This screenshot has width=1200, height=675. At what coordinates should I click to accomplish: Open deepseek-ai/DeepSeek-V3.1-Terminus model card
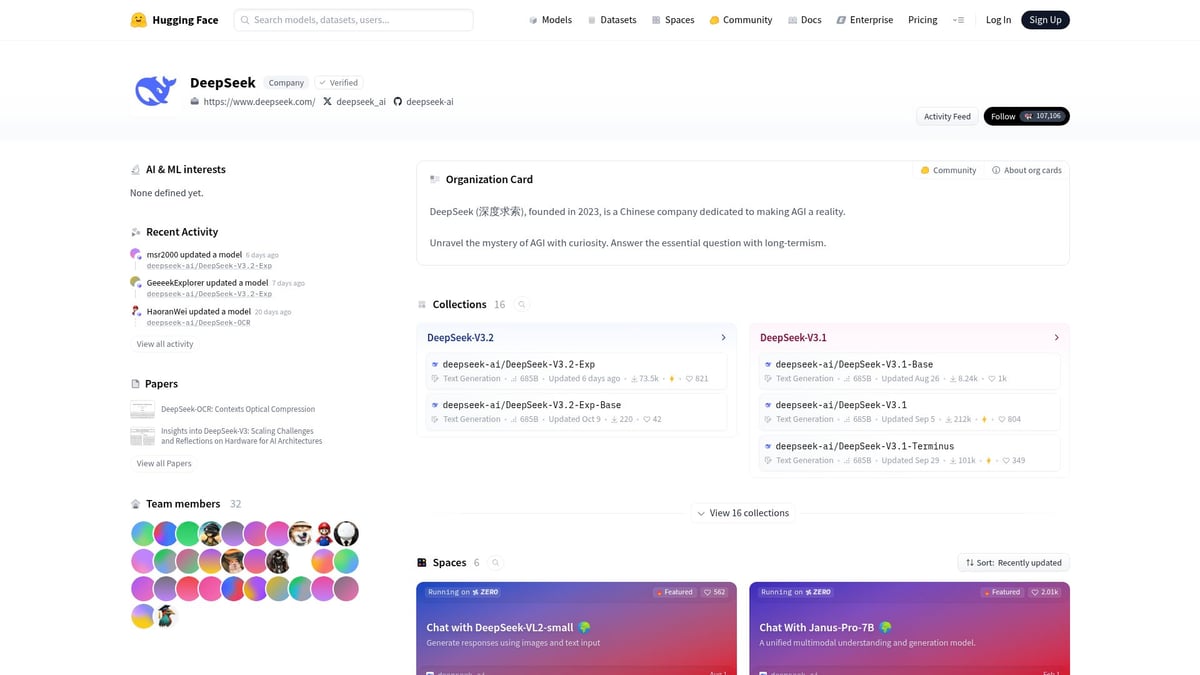pos(909,453)
